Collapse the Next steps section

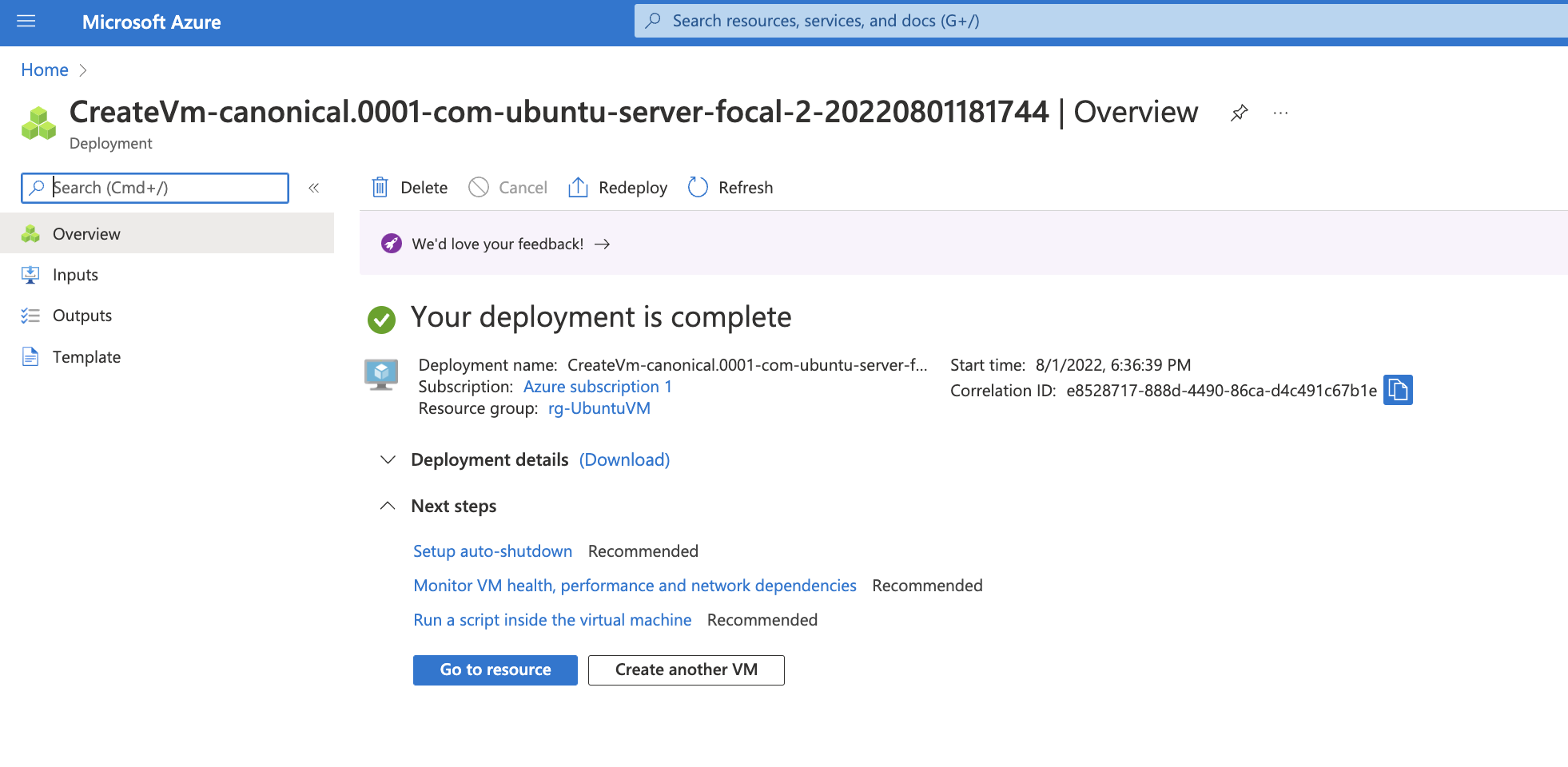click(x=388, y=506)
